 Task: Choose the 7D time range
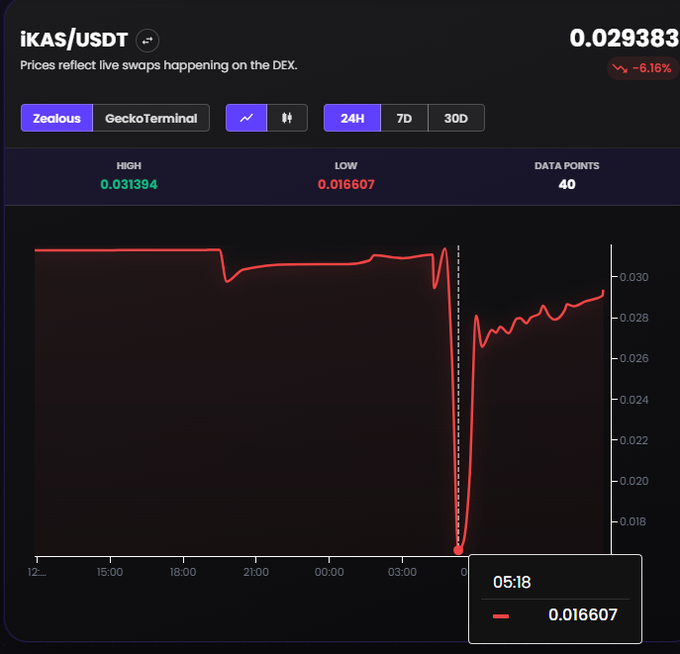[404, 118]
